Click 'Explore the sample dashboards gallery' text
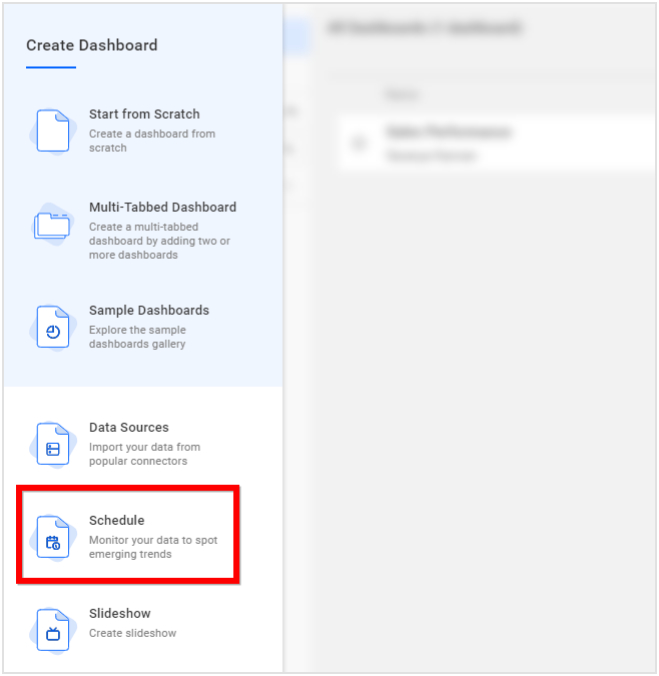Image resolution: width=659 pixels, height=676 pixels. pyautogui.click(x=137, y=337)
